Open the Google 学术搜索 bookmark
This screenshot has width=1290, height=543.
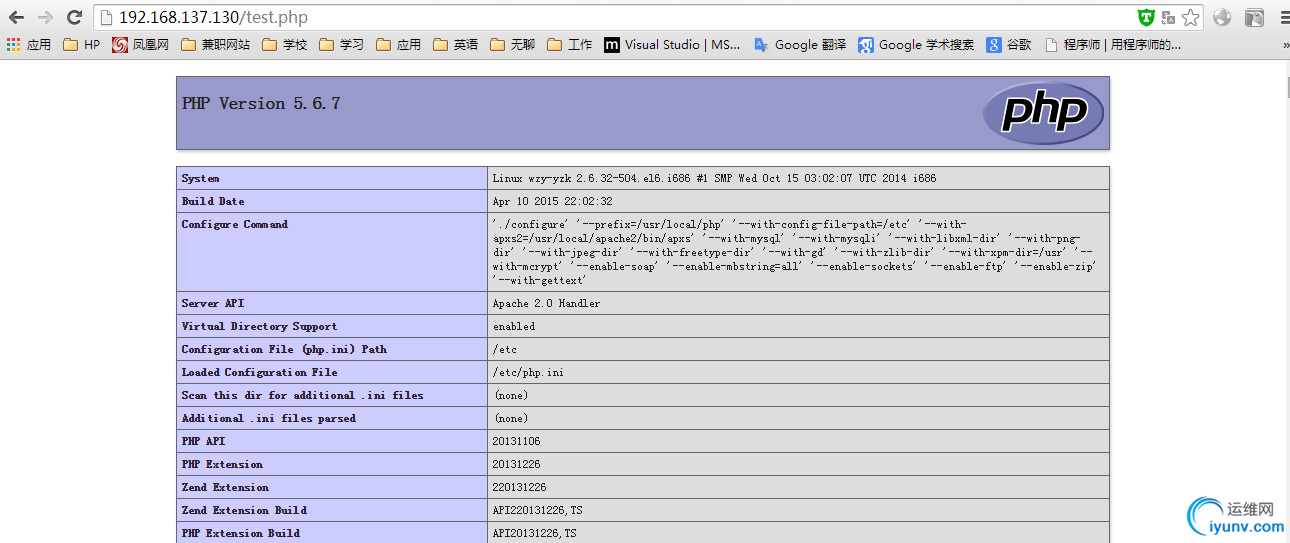tap(916, 45)
